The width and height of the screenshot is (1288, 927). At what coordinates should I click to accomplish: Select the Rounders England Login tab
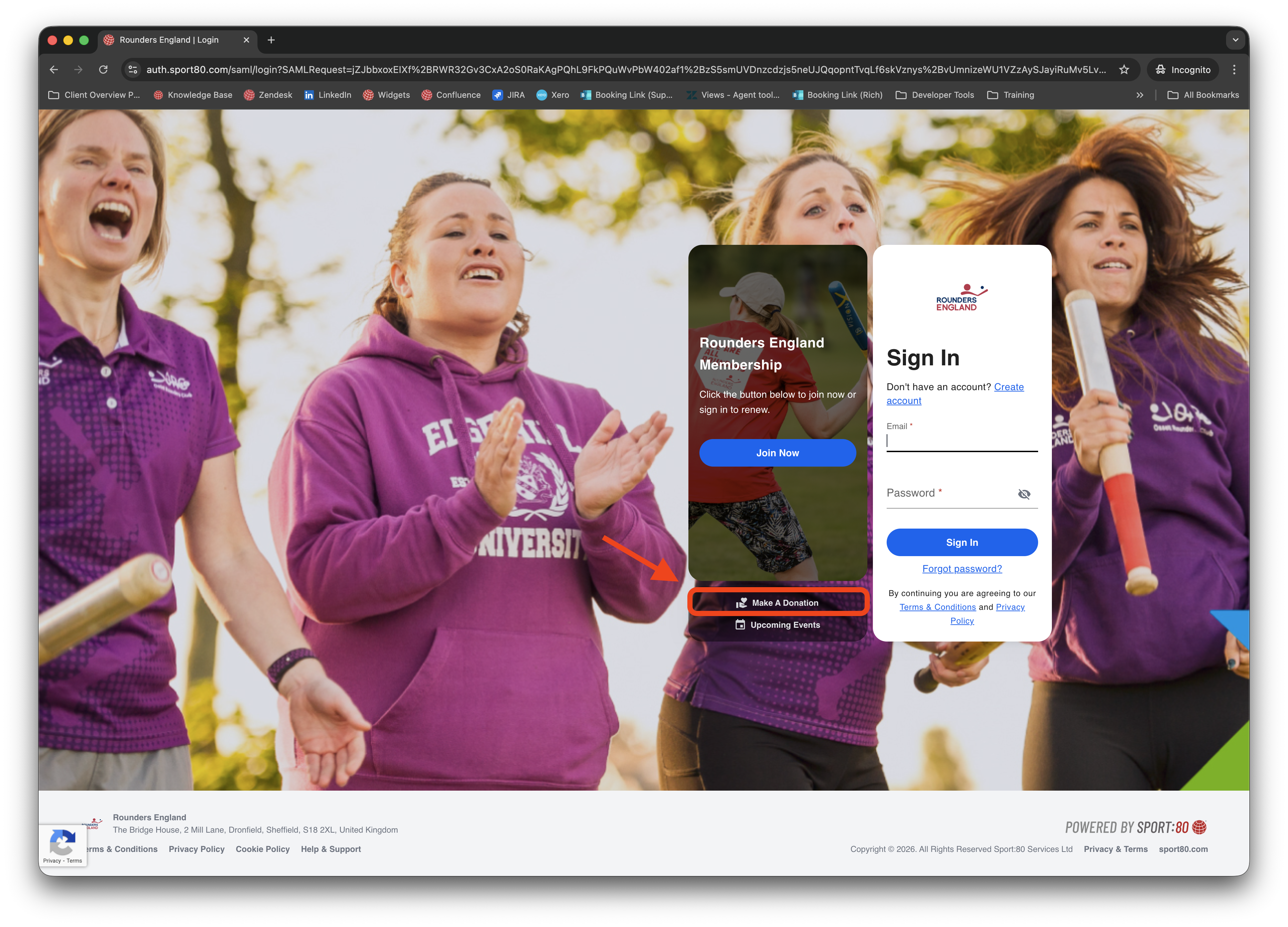pyautogui.click(x=169, y=40)
